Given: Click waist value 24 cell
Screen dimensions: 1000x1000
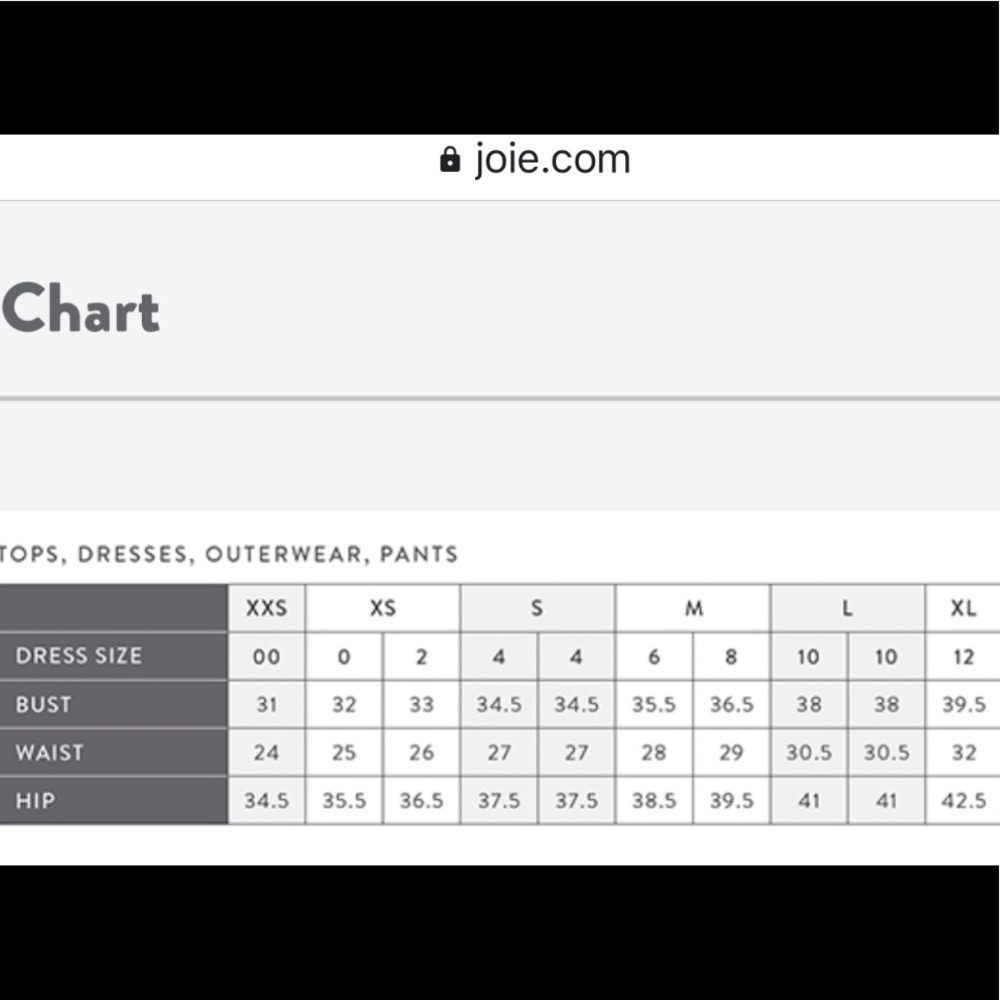Looking at the screenshot, I should (267, 753).
